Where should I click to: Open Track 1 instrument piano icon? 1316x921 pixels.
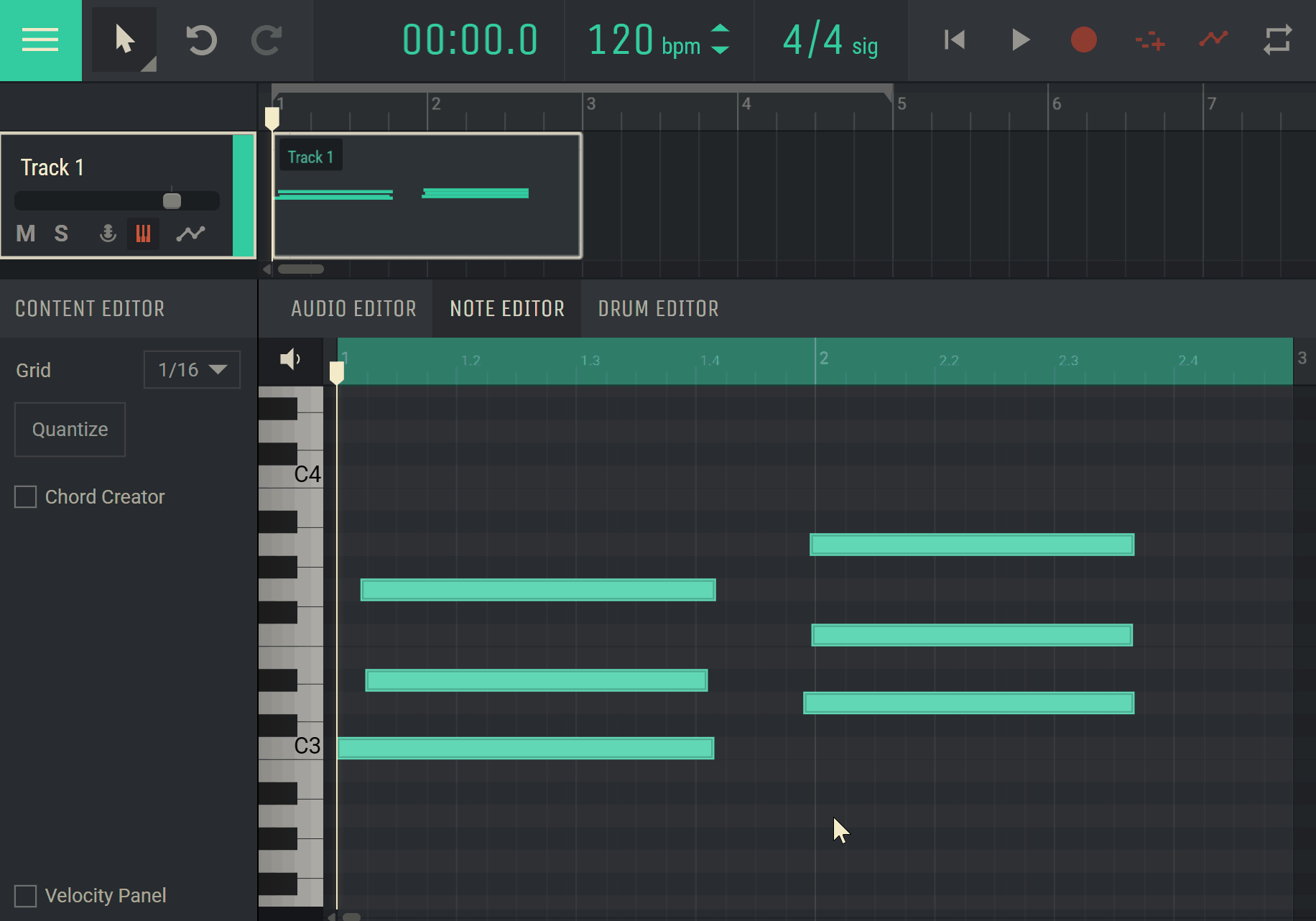143,233
